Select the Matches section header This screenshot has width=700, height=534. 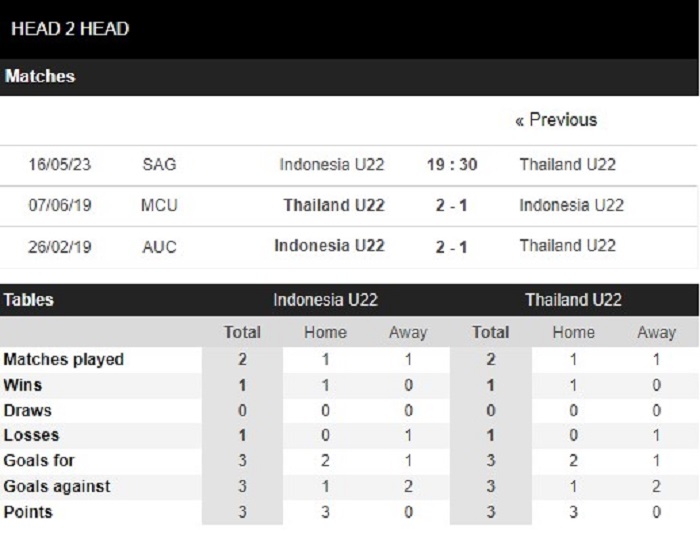click(40, 76)
